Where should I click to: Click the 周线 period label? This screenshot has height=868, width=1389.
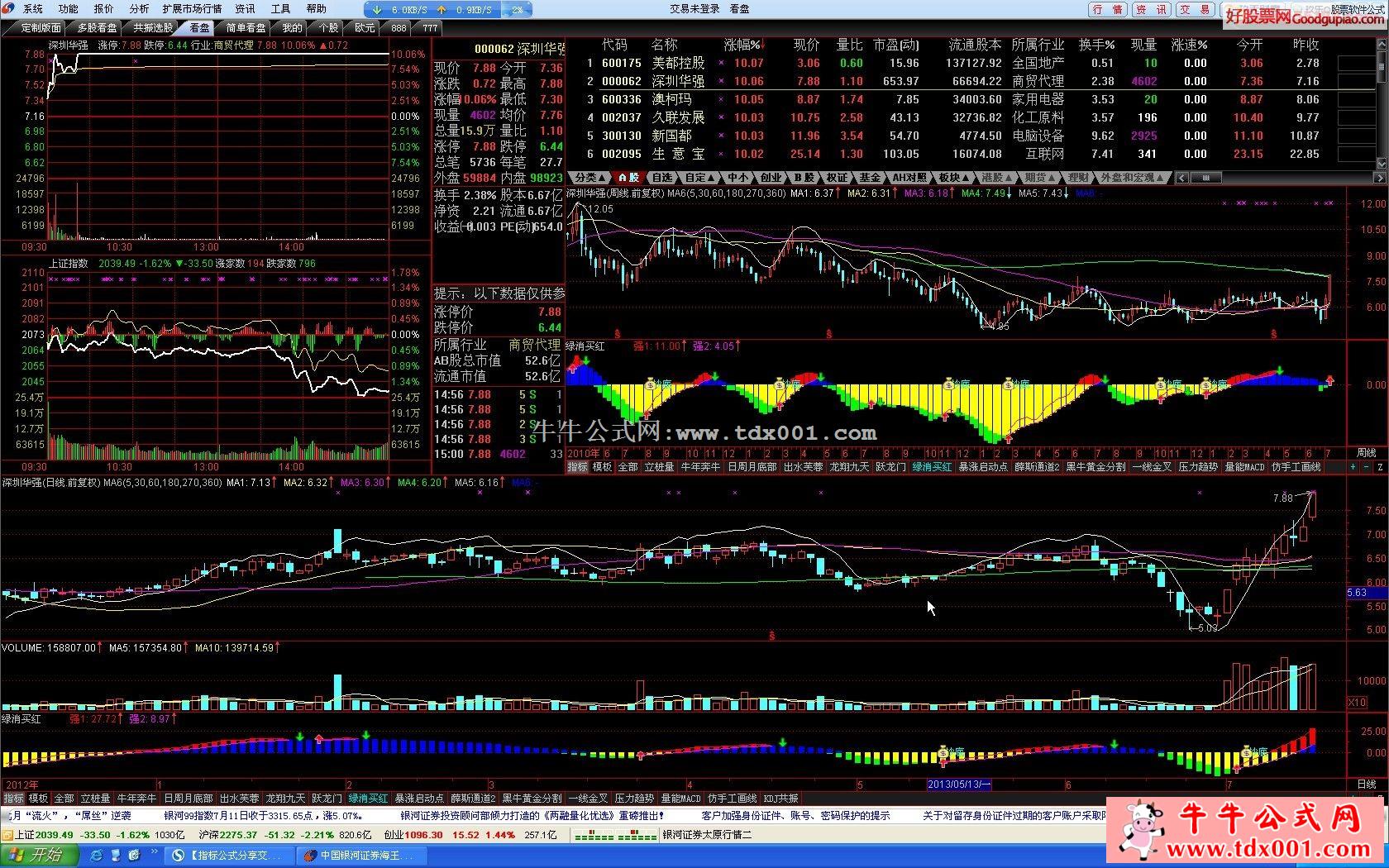(1367, 453)
